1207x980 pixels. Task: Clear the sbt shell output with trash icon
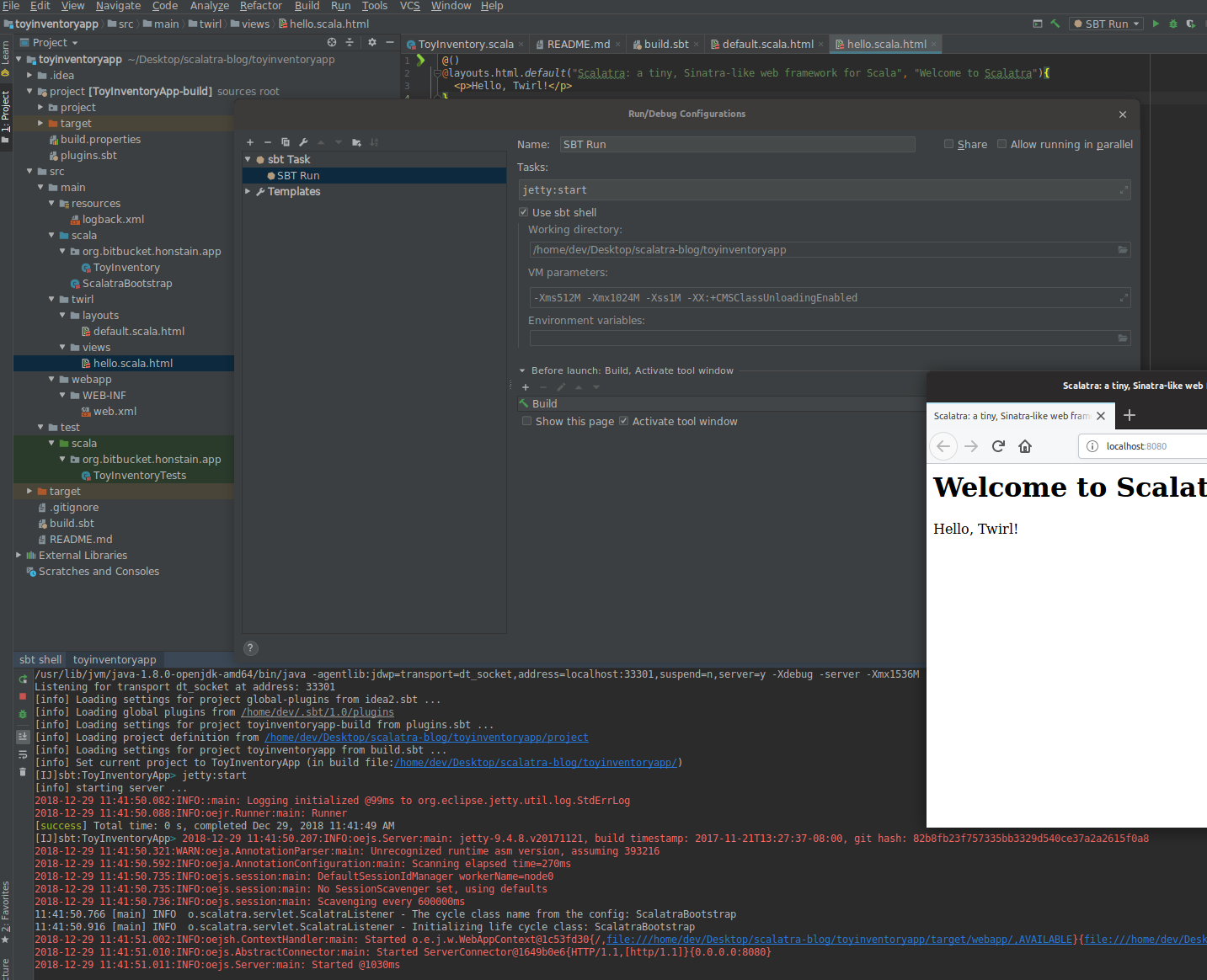[x=23, y=771]
